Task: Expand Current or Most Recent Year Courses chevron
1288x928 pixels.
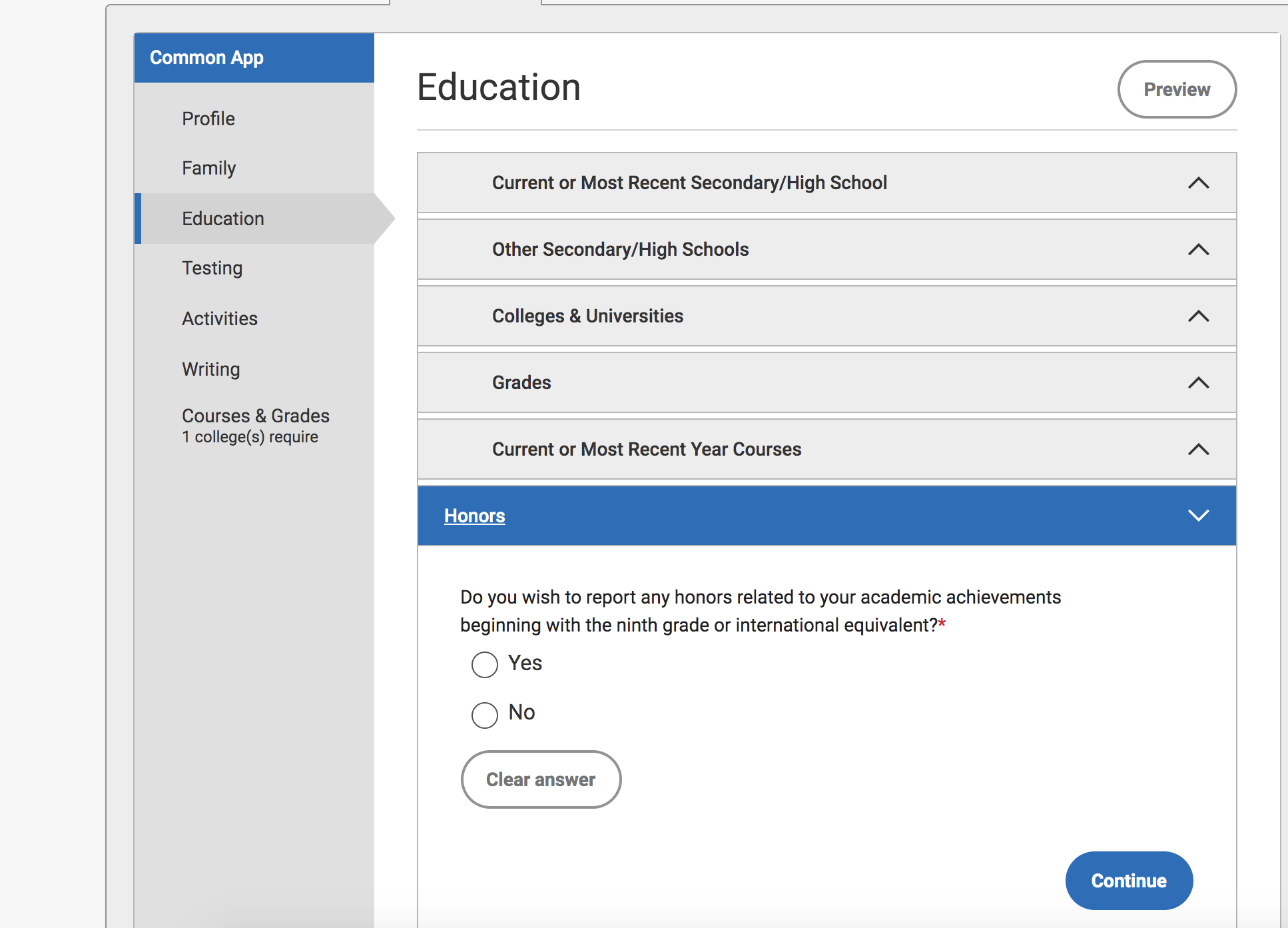Action: [1198, 449]
